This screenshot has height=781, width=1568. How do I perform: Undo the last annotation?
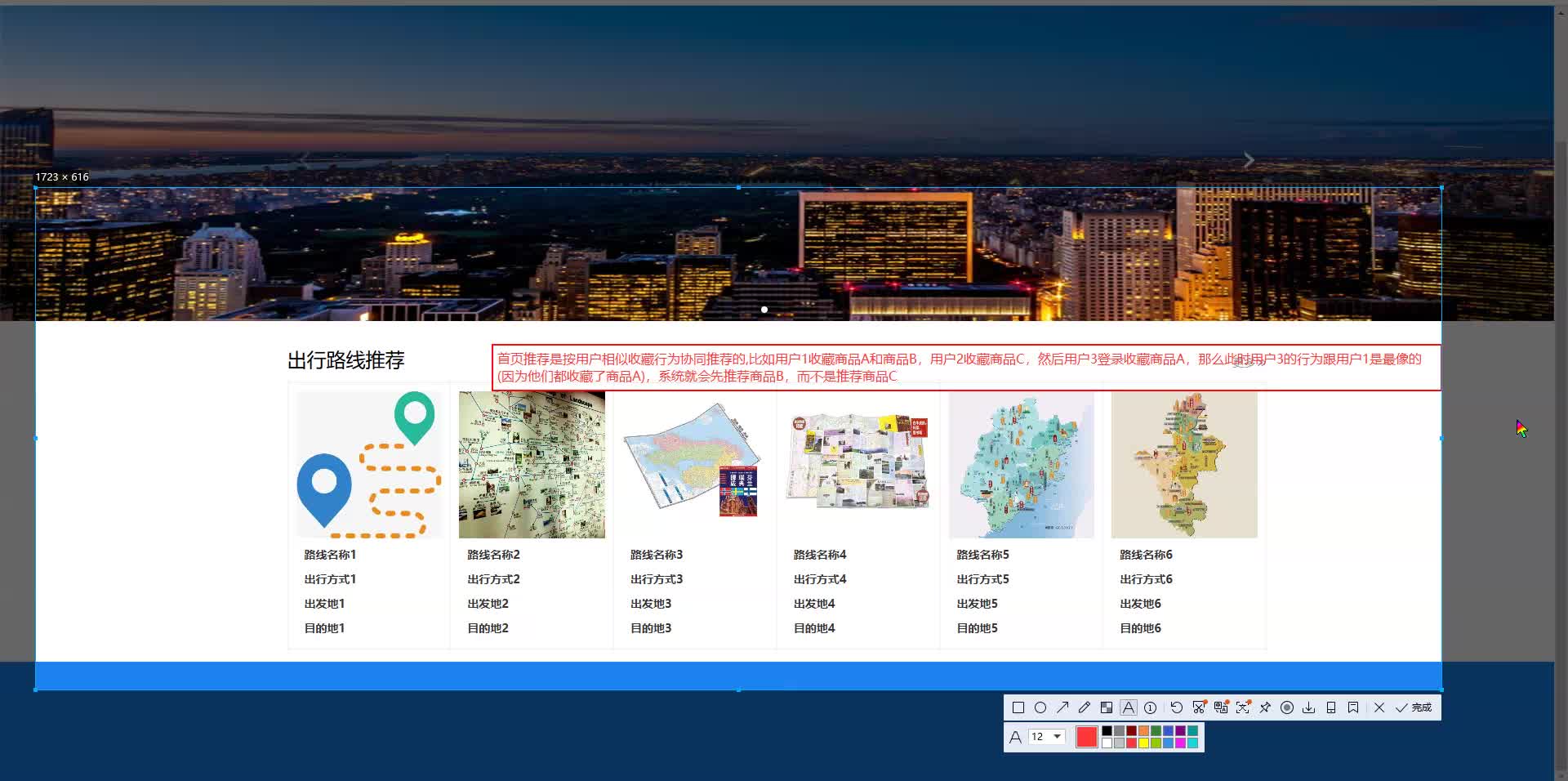(x=1177, y=707)
